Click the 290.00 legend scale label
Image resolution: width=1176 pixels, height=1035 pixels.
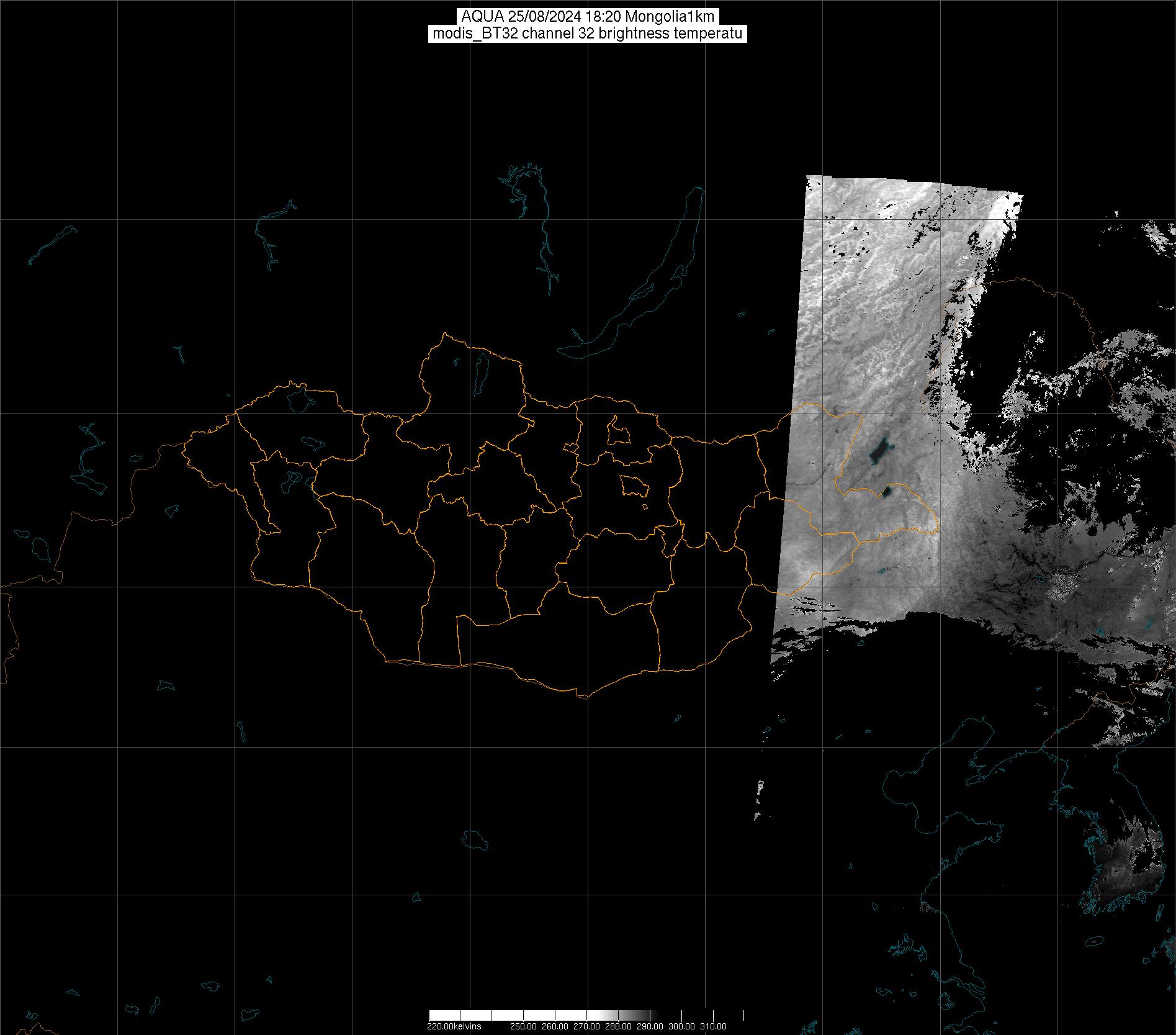[650, 1026]
